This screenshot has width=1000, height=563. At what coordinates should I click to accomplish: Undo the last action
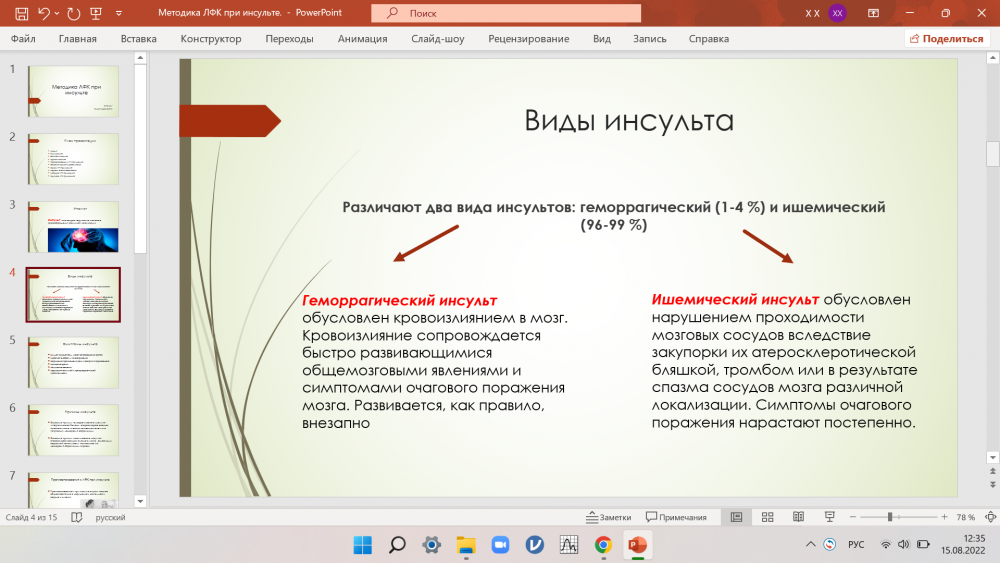[45, 13]
